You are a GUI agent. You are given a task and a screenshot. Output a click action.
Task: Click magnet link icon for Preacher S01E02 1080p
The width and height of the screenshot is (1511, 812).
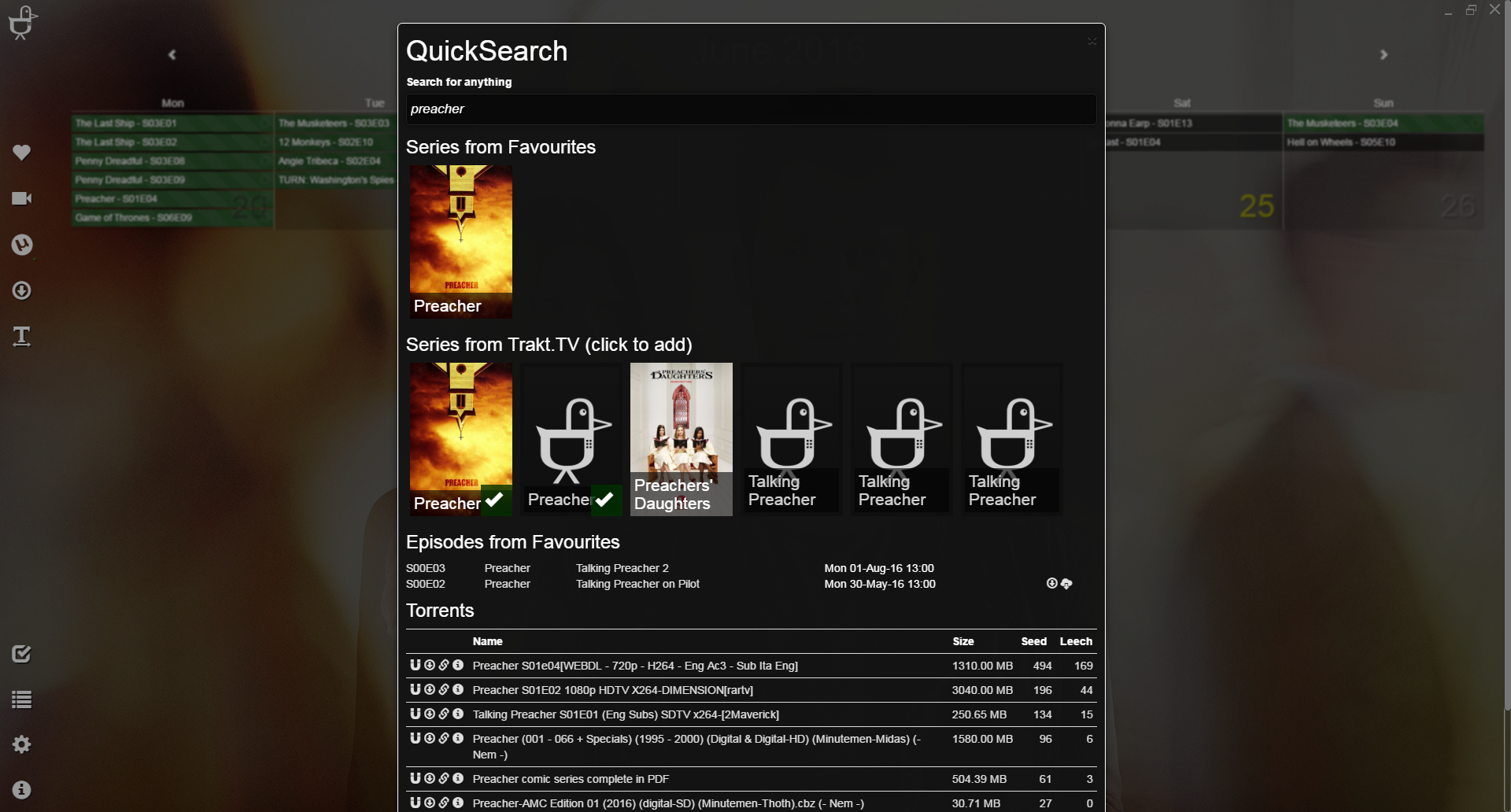(444, 689)
